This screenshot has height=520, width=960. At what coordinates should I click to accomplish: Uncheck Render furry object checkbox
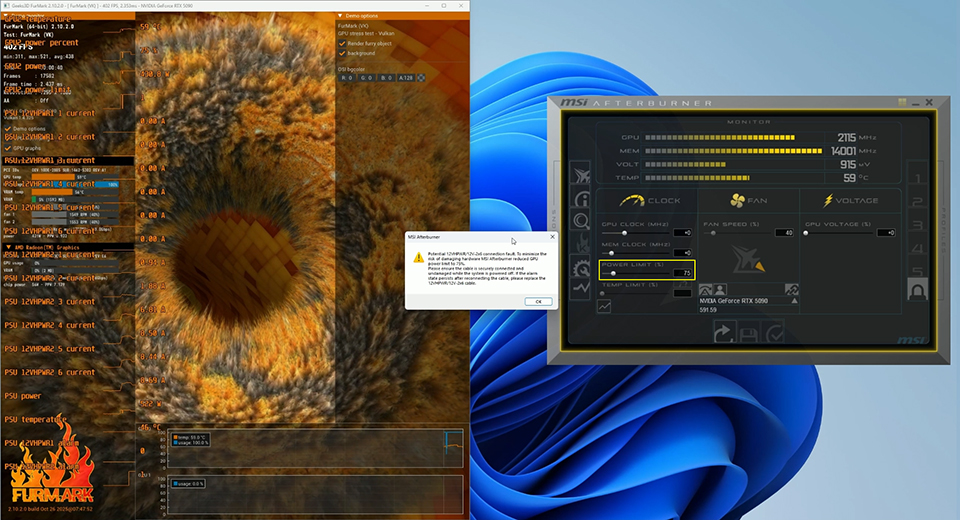coord(341,43)
